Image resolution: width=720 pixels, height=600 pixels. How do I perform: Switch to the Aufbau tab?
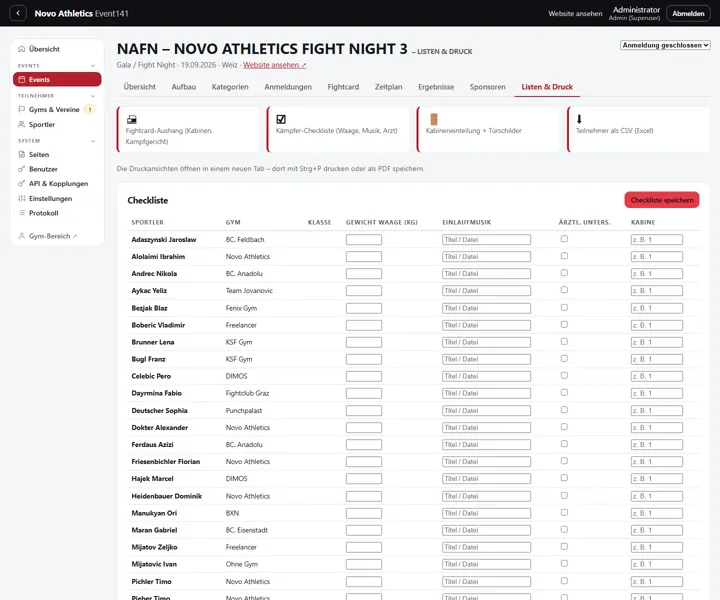(x=184, y=87)
